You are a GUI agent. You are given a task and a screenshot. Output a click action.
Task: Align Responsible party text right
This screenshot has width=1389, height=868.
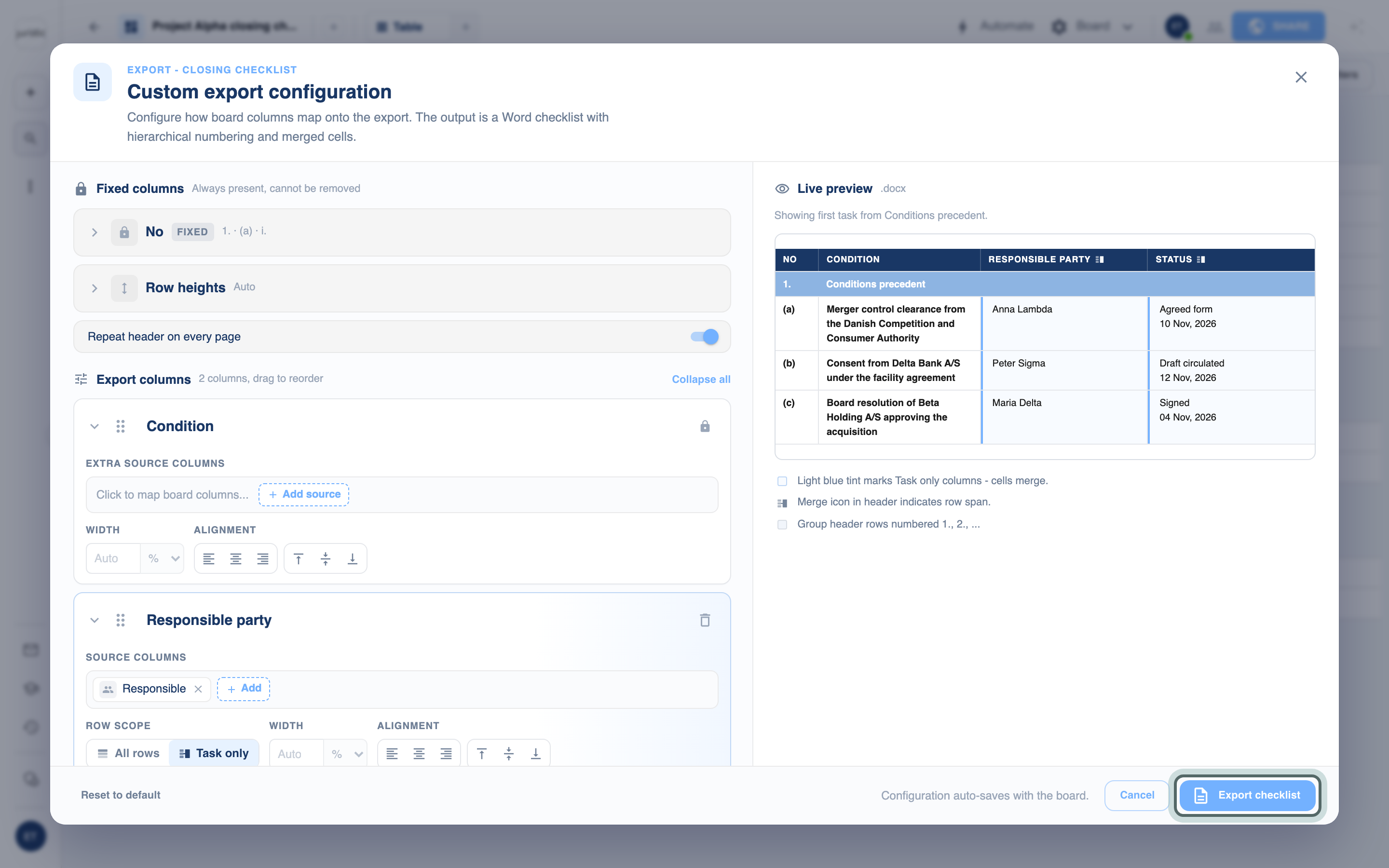click(446, 754)
